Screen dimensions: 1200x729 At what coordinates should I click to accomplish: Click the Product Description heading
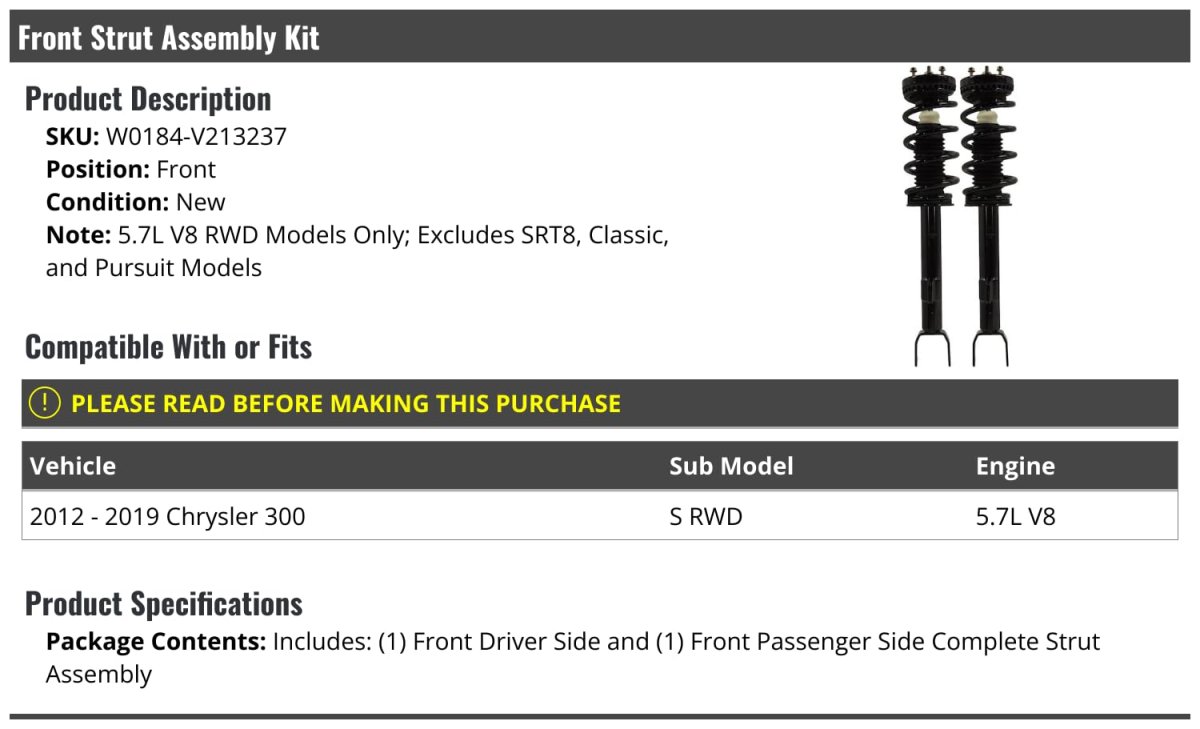[148, 99]
